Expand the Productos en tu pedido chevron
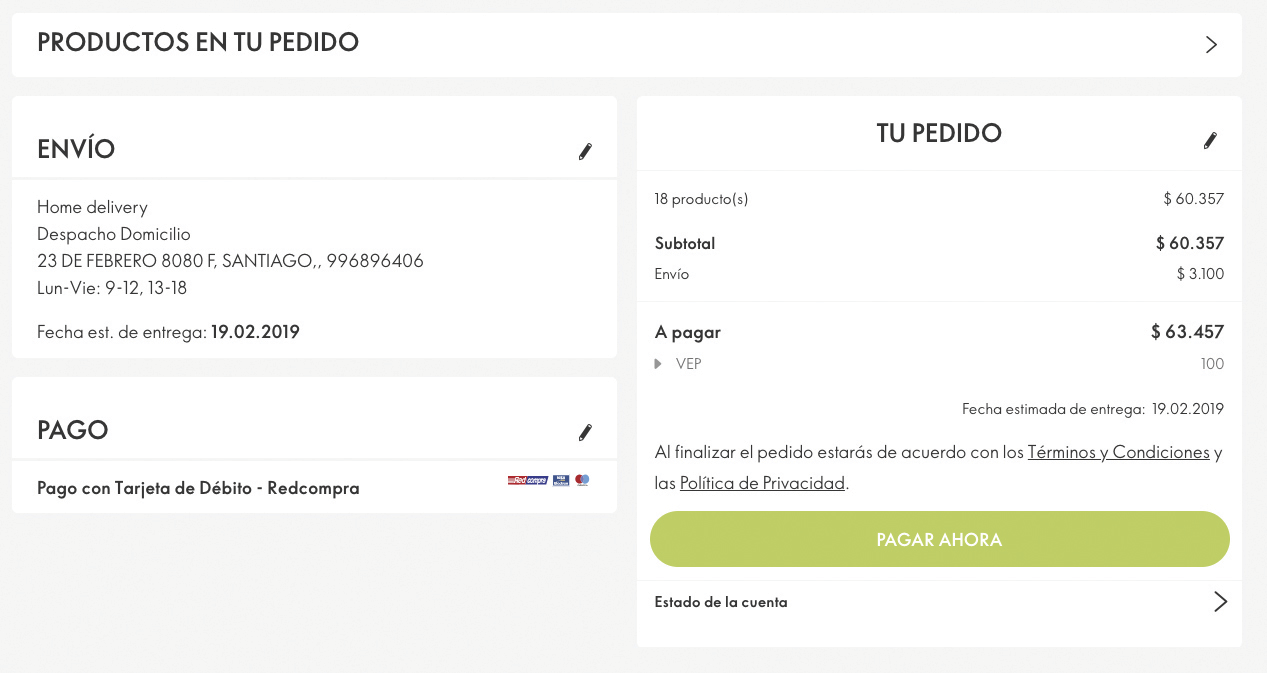 point(1211,44)
